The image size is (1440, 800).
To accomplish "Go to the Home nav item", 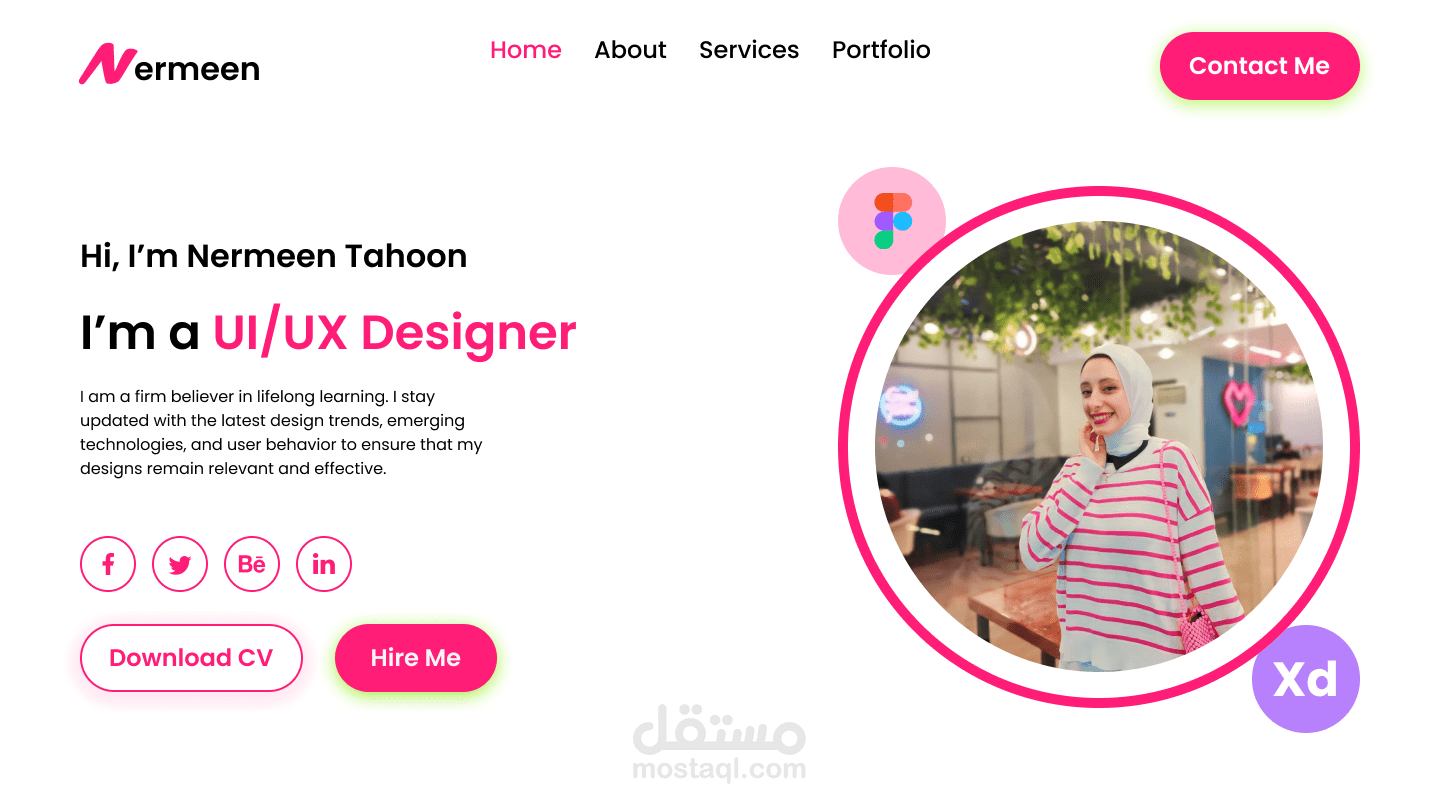I will [x=526, y=50].
